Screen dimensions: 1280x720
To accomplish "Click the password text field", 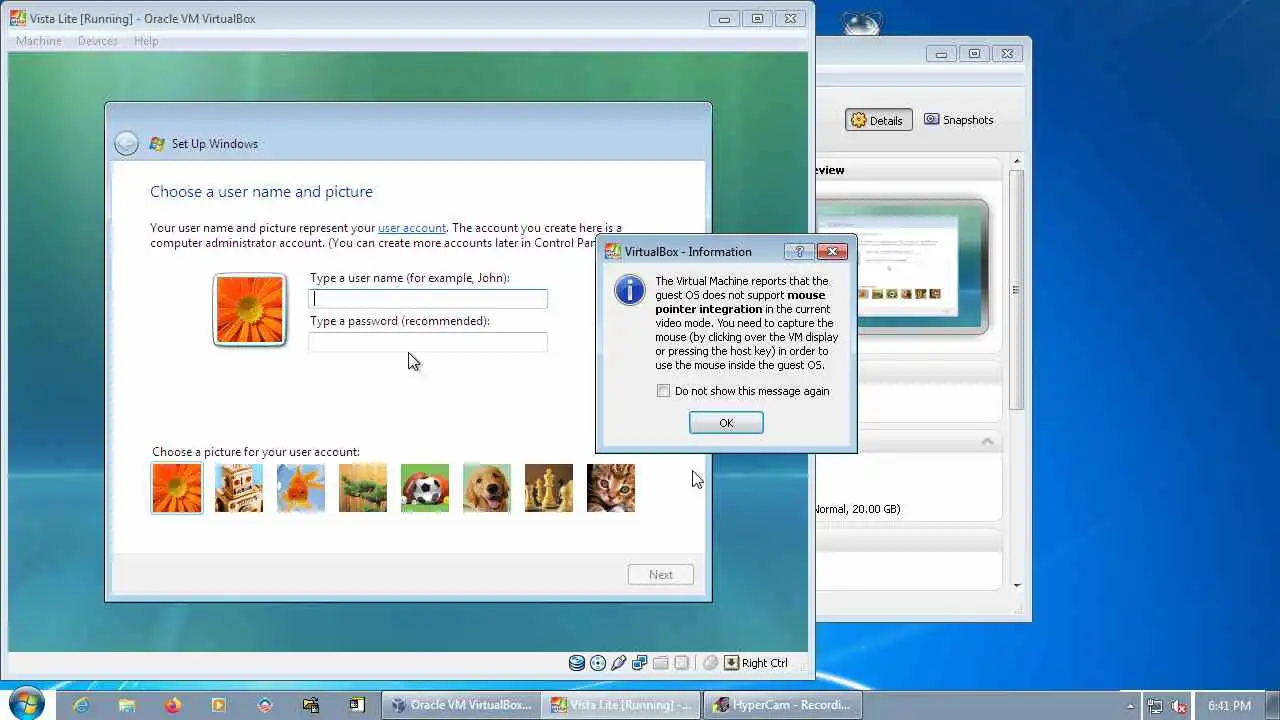I will [428, 342].
